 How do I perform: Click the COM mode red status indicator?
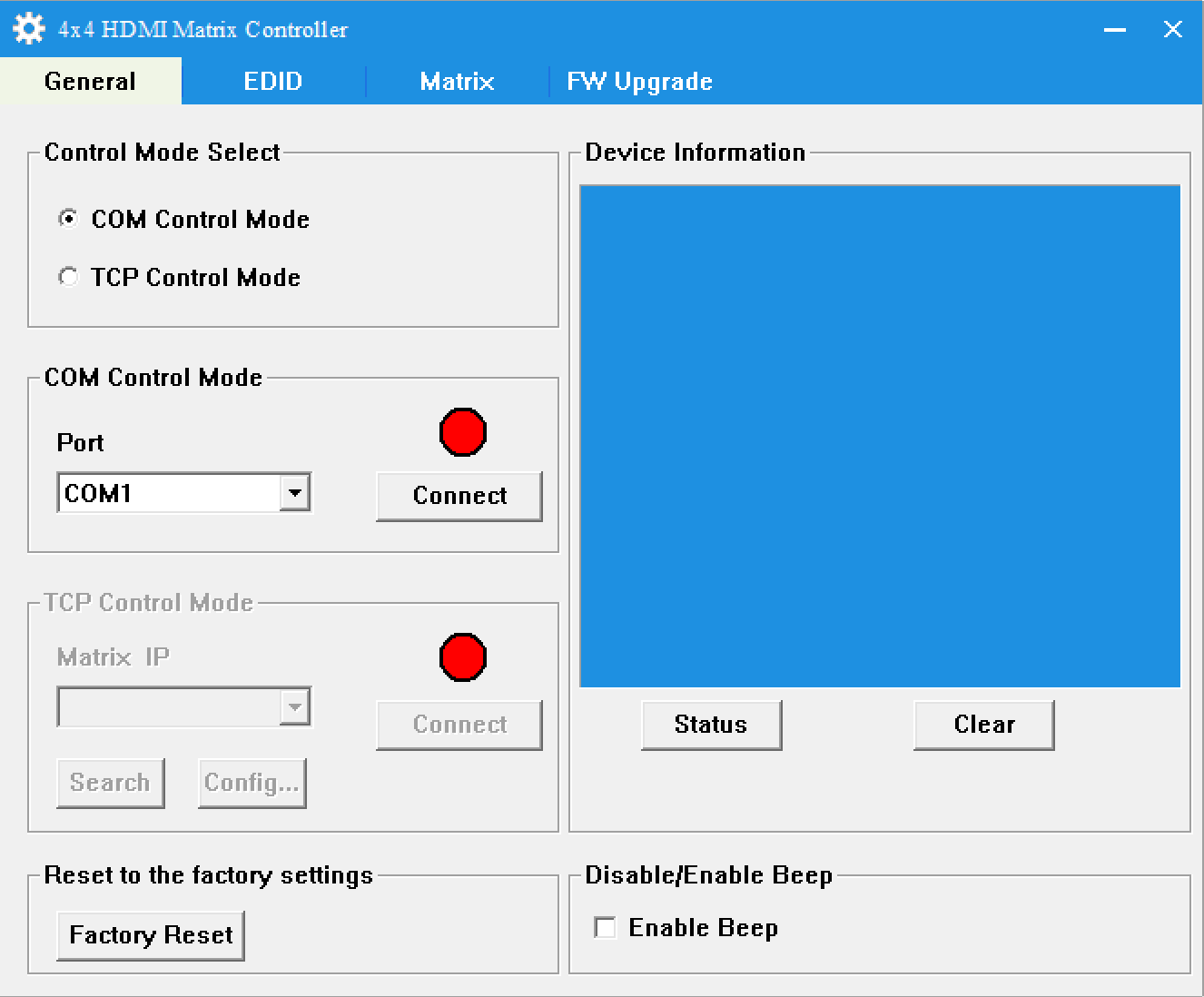[x=463, y=432]
